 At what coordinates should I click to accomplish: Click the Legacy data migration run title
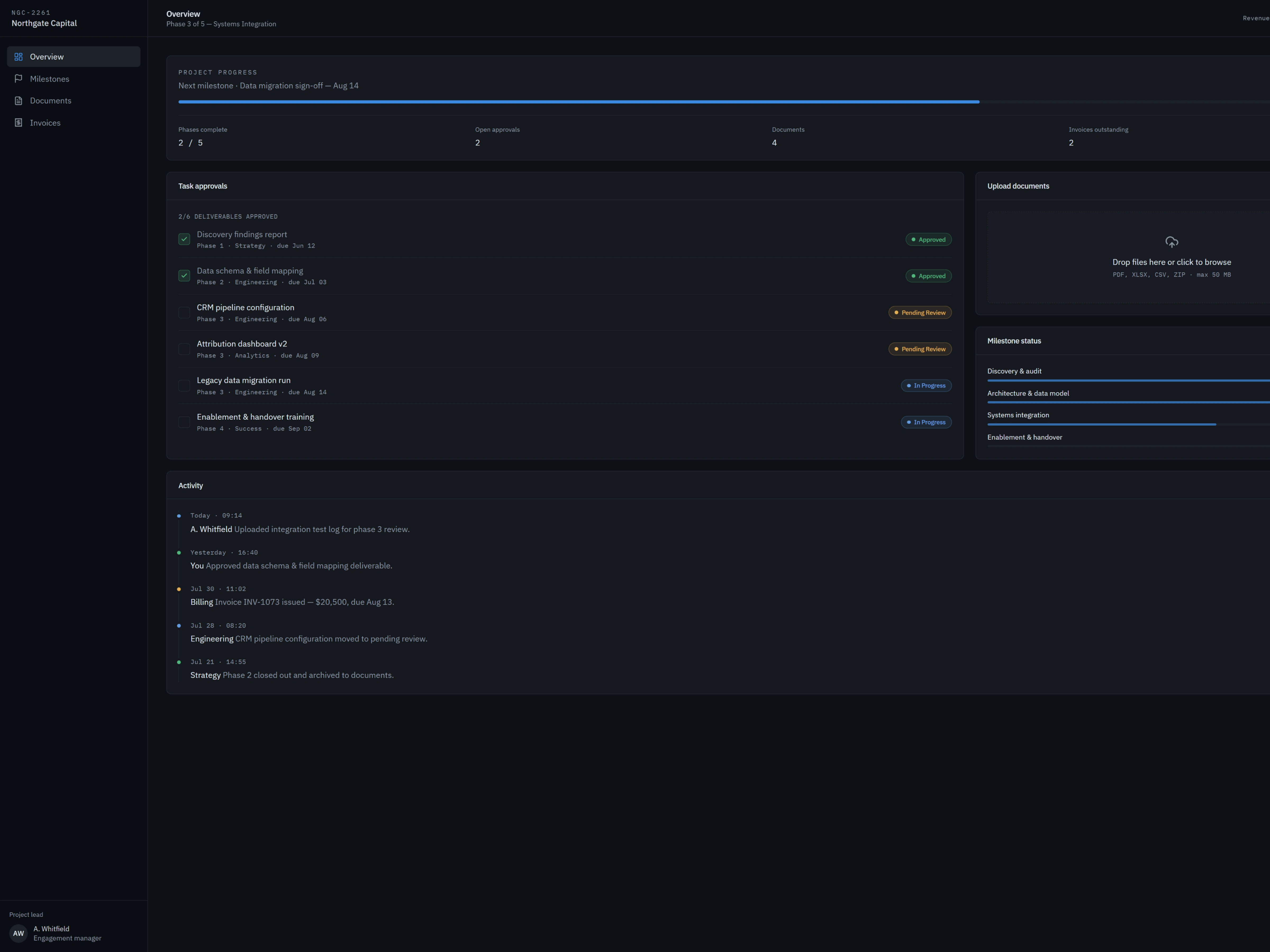click(243, 381)
